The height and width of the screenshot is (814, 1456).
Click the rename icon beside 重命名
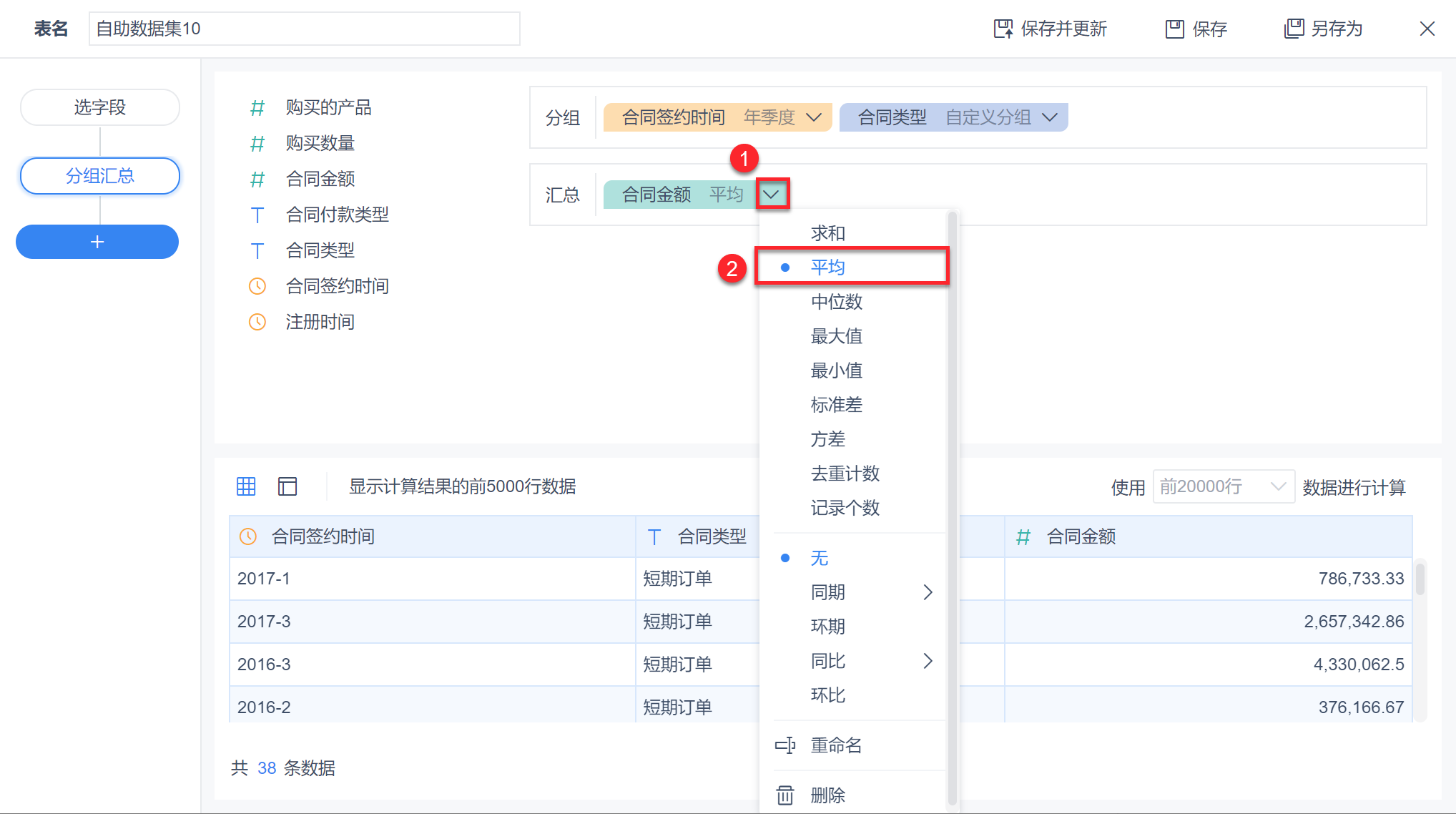[785, 745]
